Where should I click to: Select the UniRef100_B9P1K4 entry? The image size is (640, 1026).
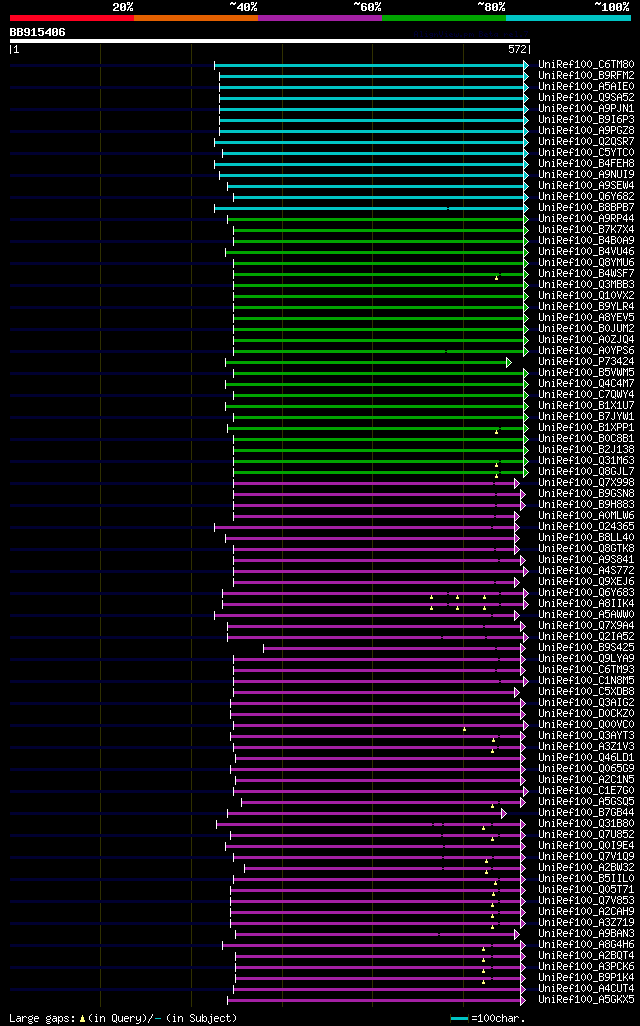click(586, 978)
